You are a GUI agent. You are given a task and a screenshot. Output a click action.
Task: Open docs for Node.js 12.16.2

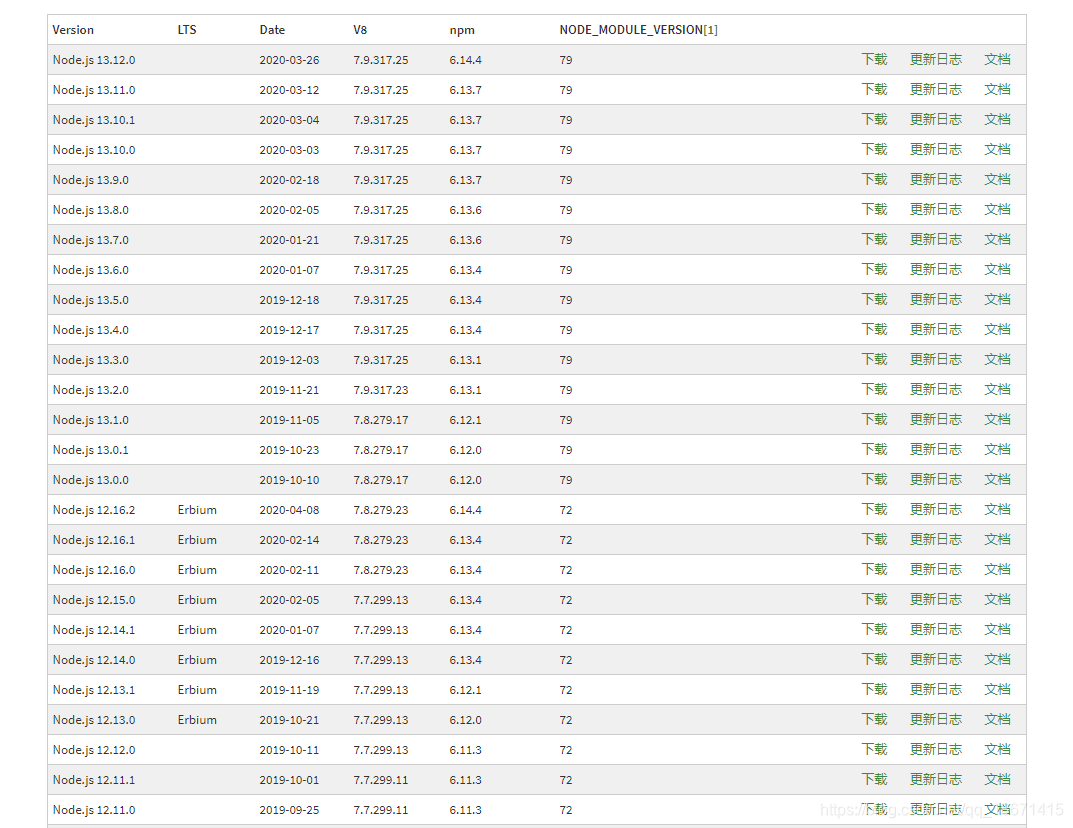997,510
